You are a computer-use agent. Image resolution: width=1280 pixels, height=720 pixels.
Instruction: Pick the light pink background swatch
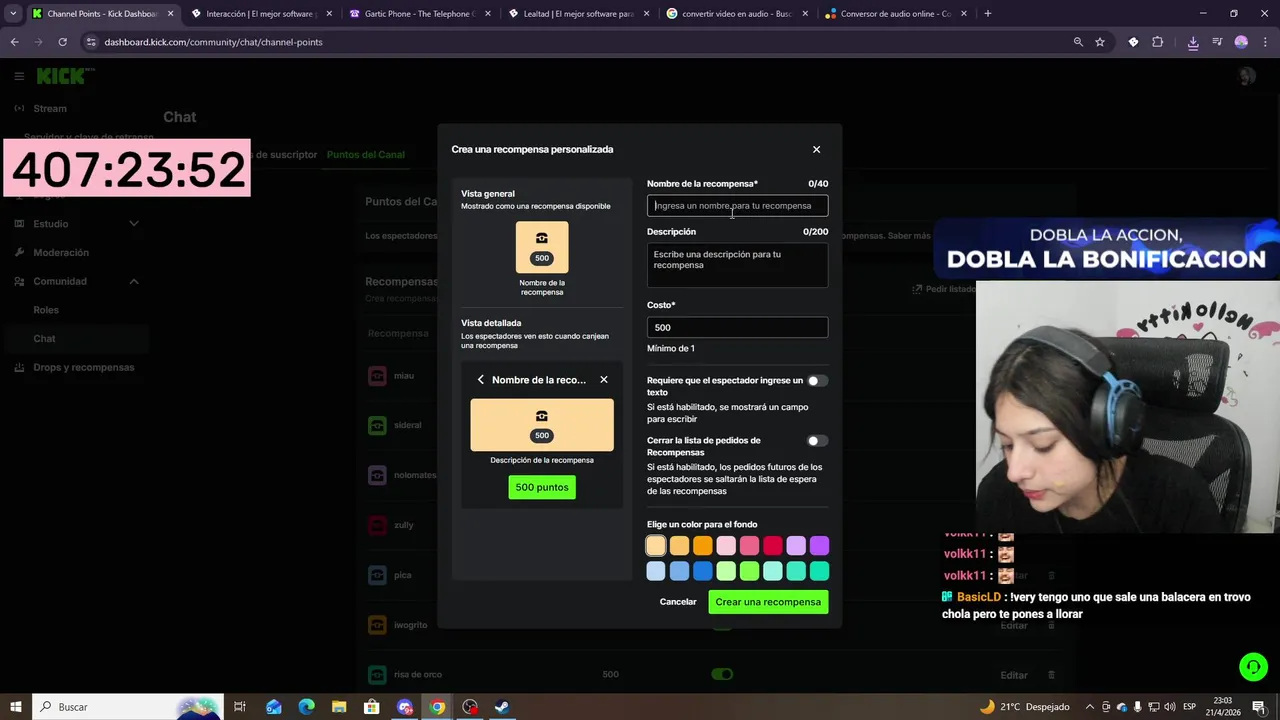(x=726, y=546)
